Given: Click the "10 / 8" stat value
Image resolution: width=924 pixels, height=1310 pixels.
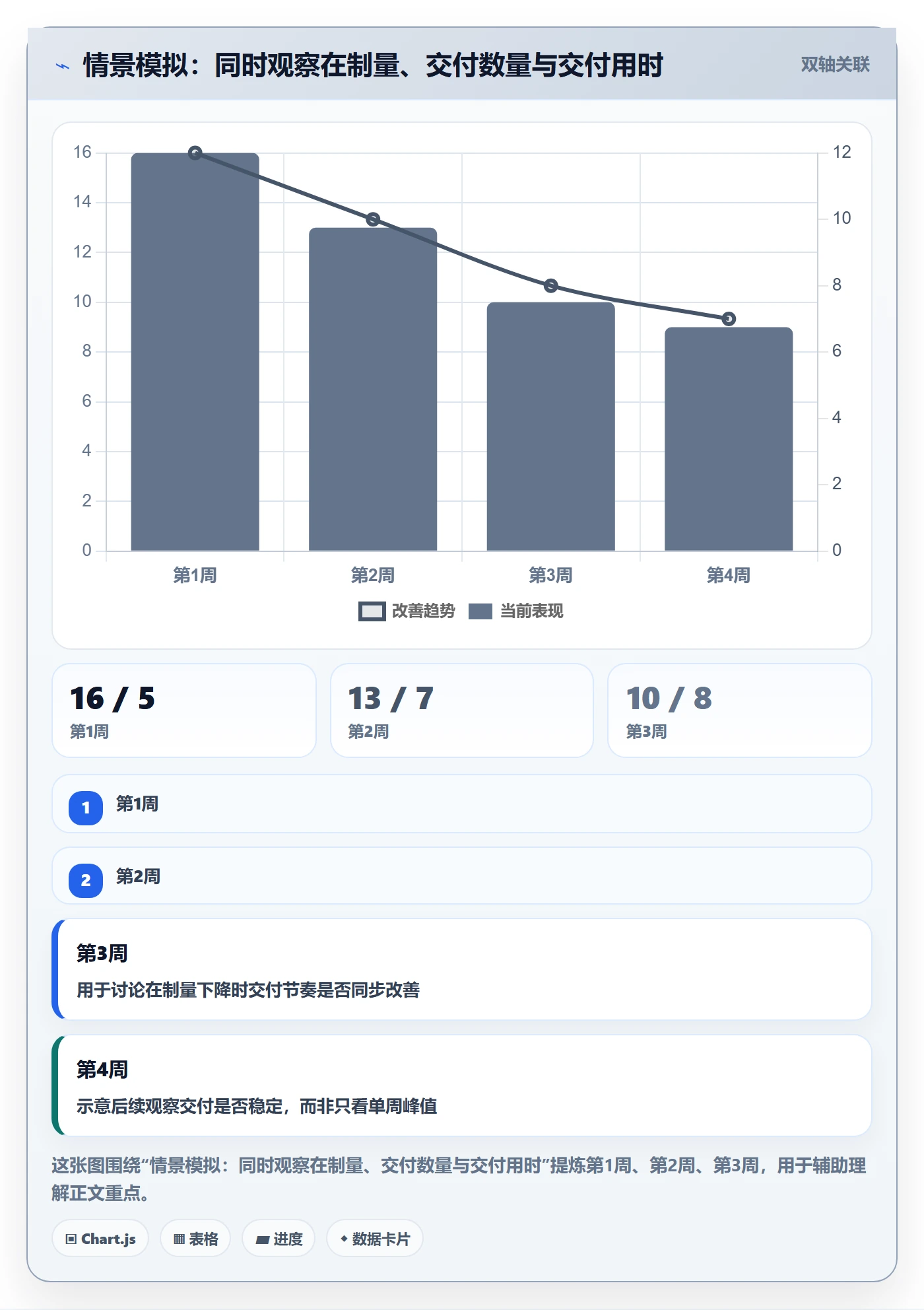Looking at the screenshot, I should [669, 699].
